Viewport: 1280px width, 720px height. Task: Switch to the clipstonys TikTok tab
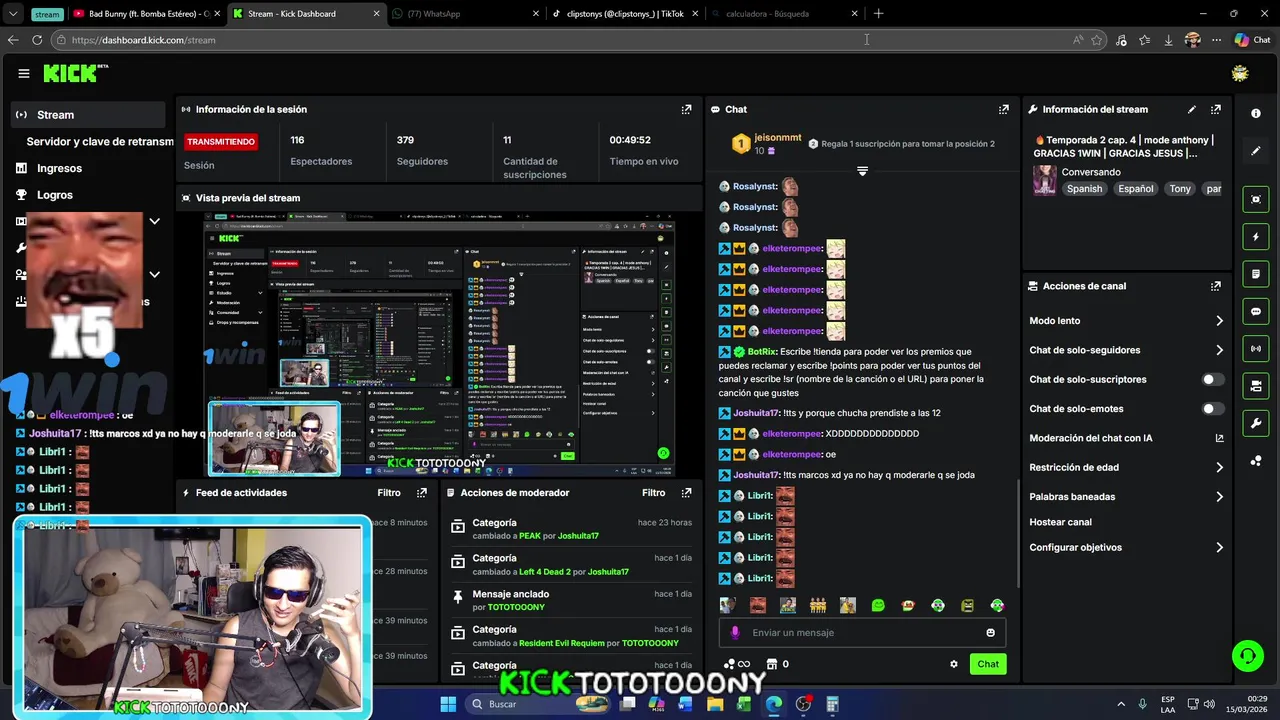[x=624, y=14]
